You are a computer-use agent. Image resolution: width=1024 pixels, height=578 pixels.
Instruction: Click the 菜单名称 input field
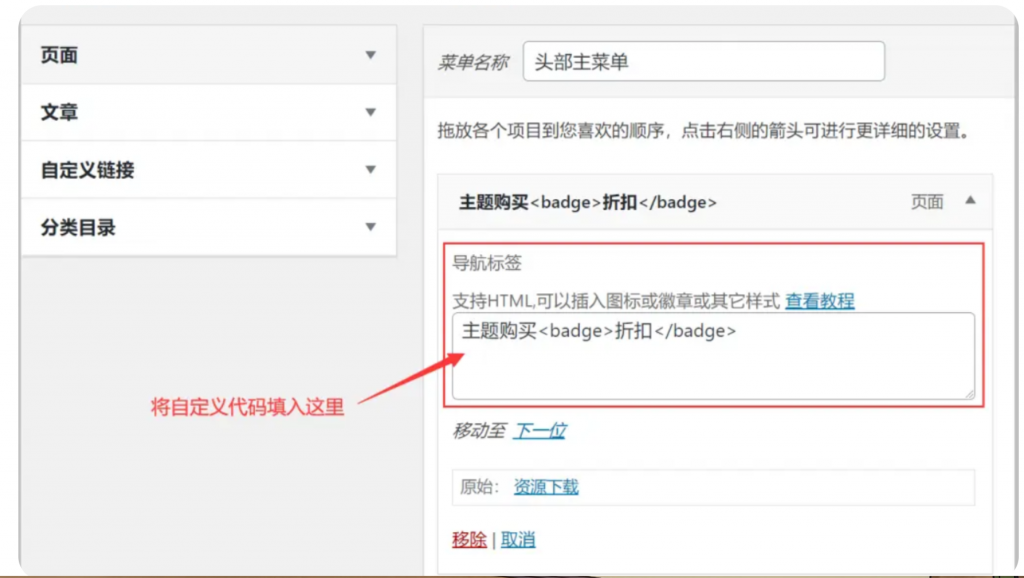pyautogui.click(x=704, y=61)
